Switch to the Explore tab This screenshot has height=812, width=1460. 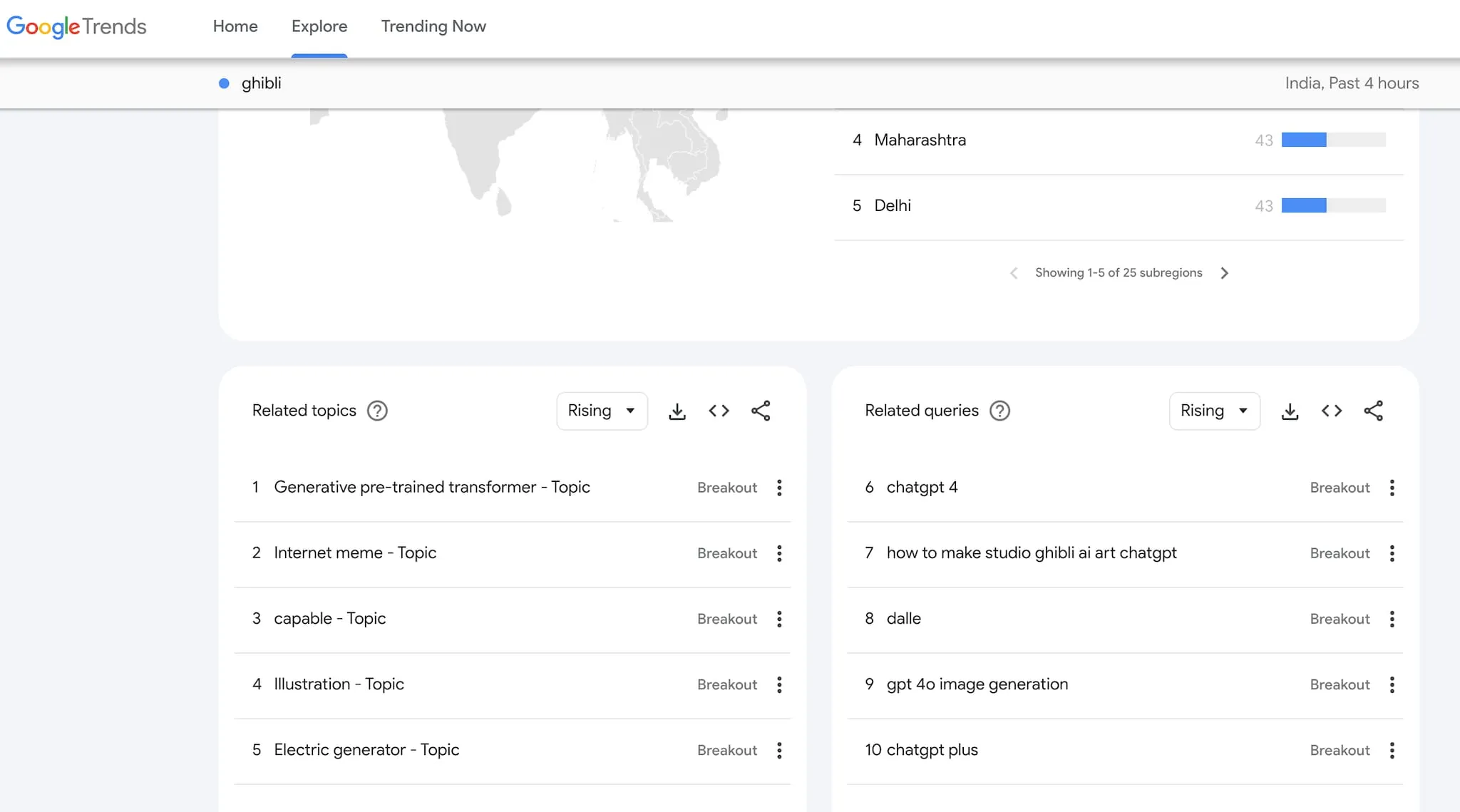coord(319,26)
